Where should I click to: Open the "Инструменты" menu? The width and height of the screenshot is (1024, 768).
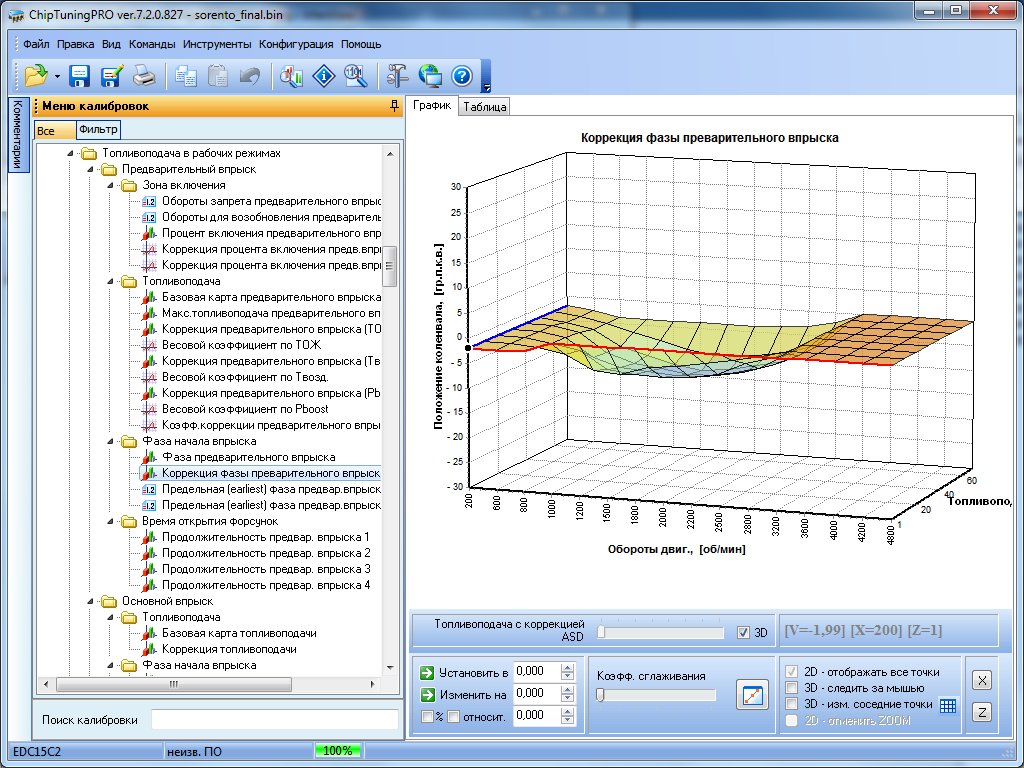[217, 44]
